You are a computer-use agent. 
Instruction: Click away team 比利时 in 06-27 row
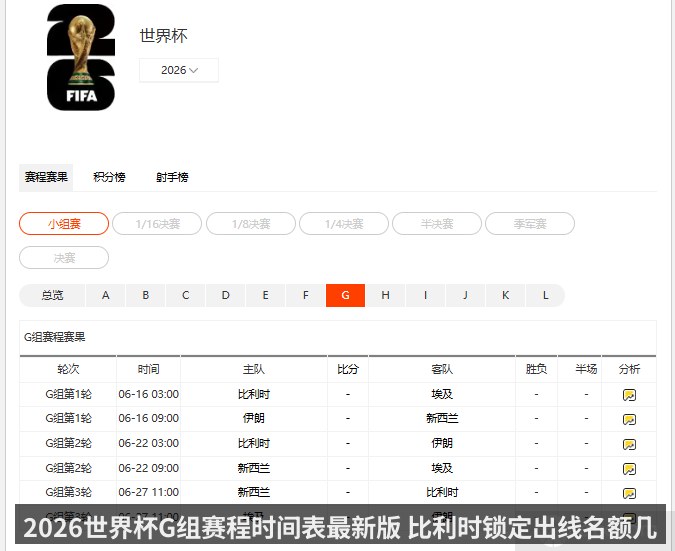442,492
